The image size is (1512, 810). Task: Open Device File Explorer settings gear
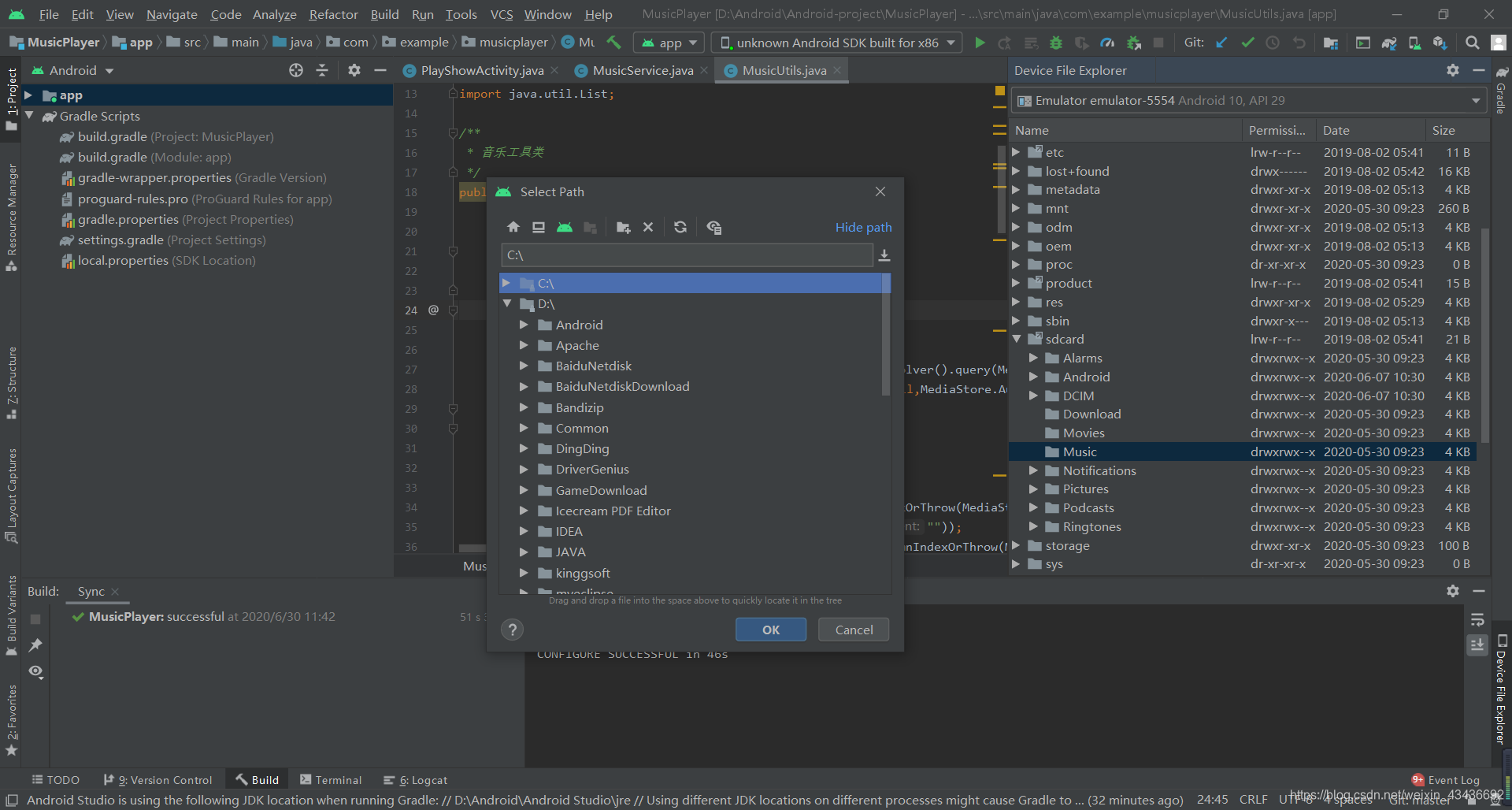[1453, 70]
